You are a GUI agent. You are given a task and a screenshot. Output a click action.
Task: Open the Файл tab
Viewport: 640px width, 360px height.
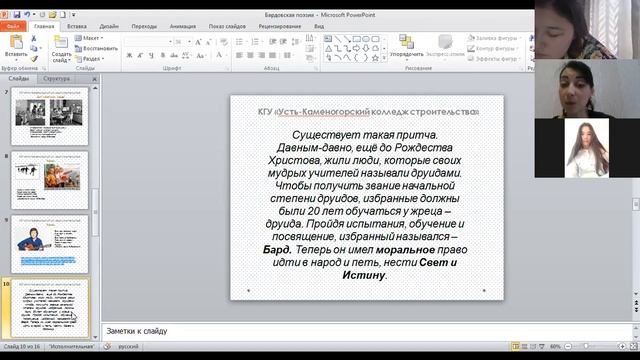[13, 26]
